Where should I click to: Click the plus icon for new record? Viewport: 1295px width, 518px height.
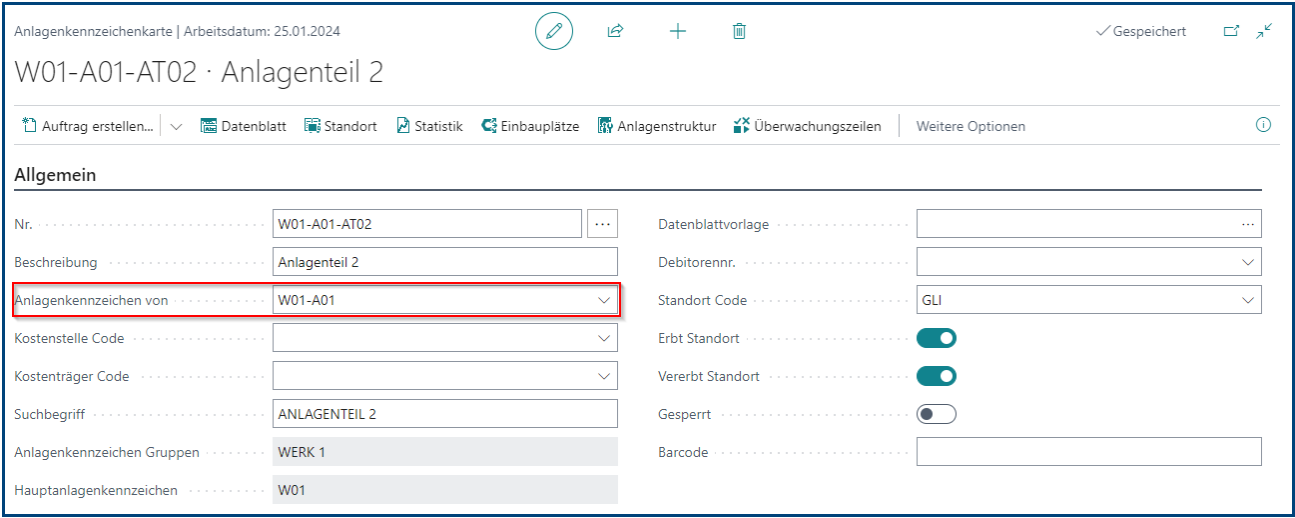677,31
